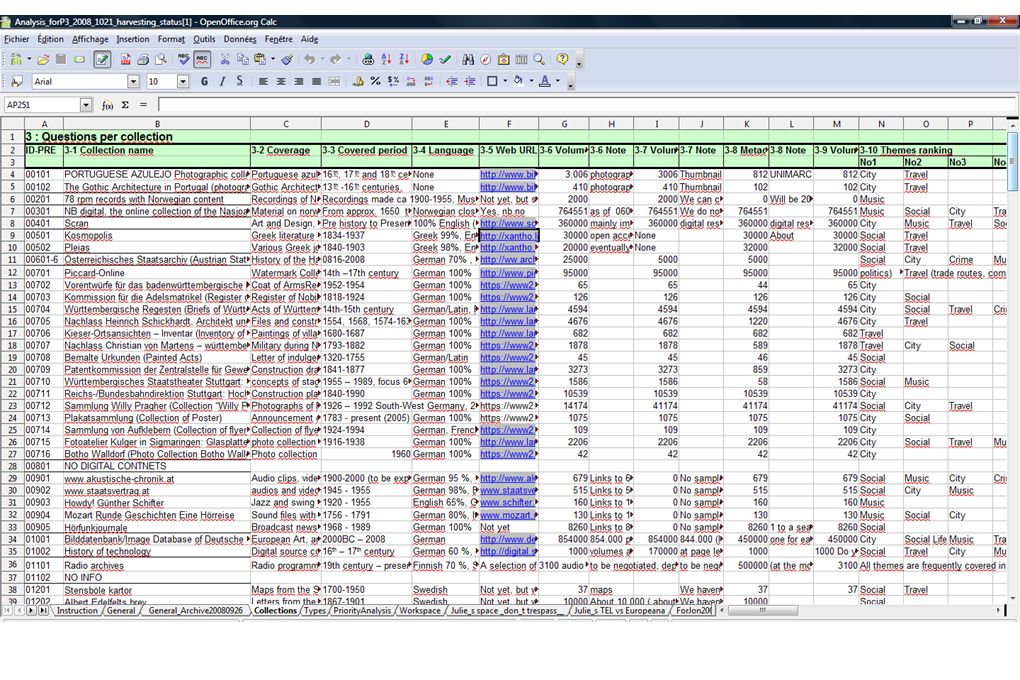Expand the Arial font name dropdown
Image resolution: width=1020 pixels, height=680 pixels.
133,81
